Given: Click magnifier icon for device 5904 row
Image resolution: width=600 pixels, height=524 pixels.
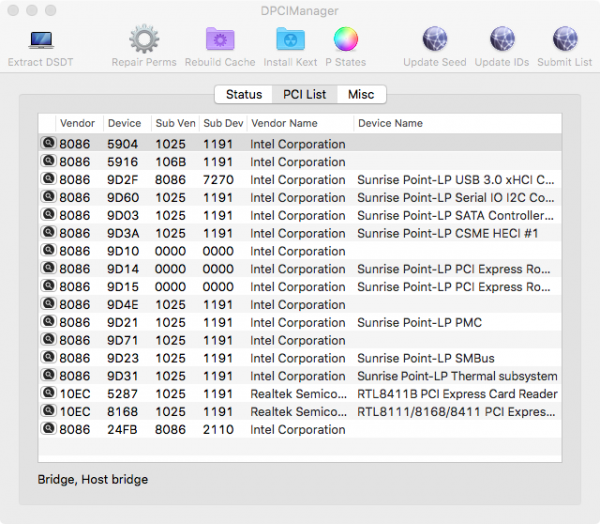Looking at the screenshot, I should click(x=47, y=144).
